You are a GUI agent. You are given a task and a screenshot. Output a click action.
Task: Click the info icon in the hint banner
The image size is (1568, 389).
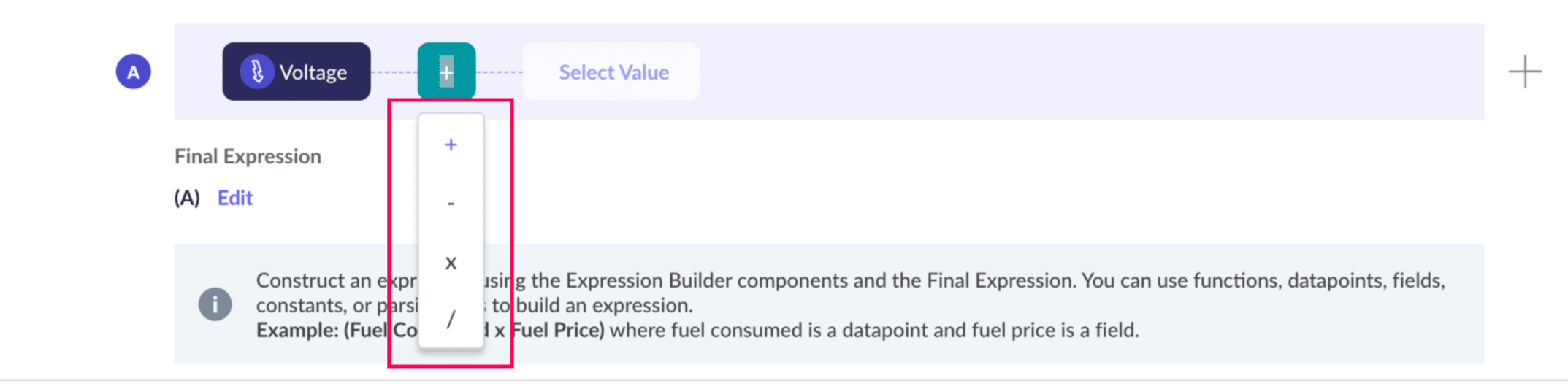coord(215,304)
